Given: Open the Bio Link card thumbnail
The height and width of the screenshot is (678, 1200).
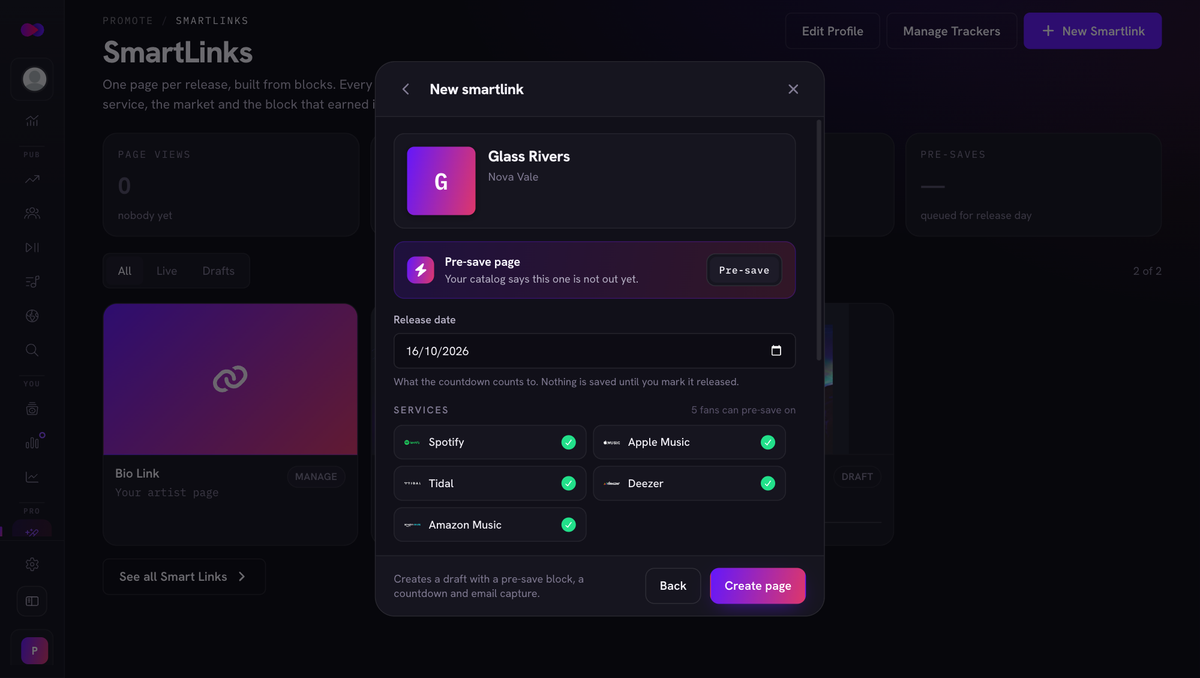Looking at the screenshot, I should (230, 379).
